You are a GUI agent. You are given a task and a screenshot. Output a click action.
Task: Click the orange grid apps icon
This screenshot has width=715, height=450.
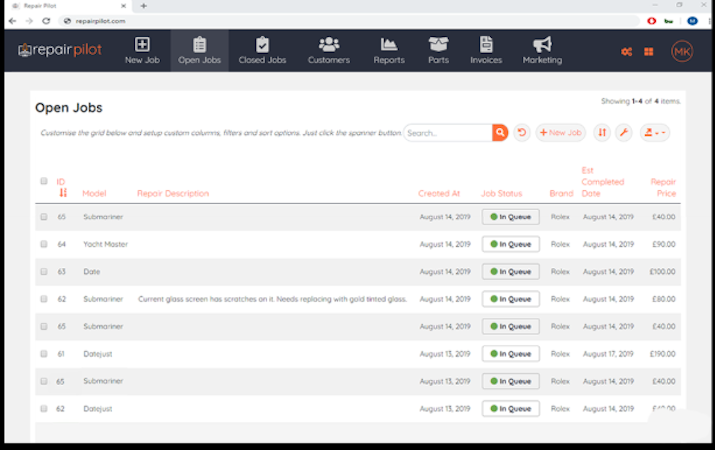coord(648,52)
